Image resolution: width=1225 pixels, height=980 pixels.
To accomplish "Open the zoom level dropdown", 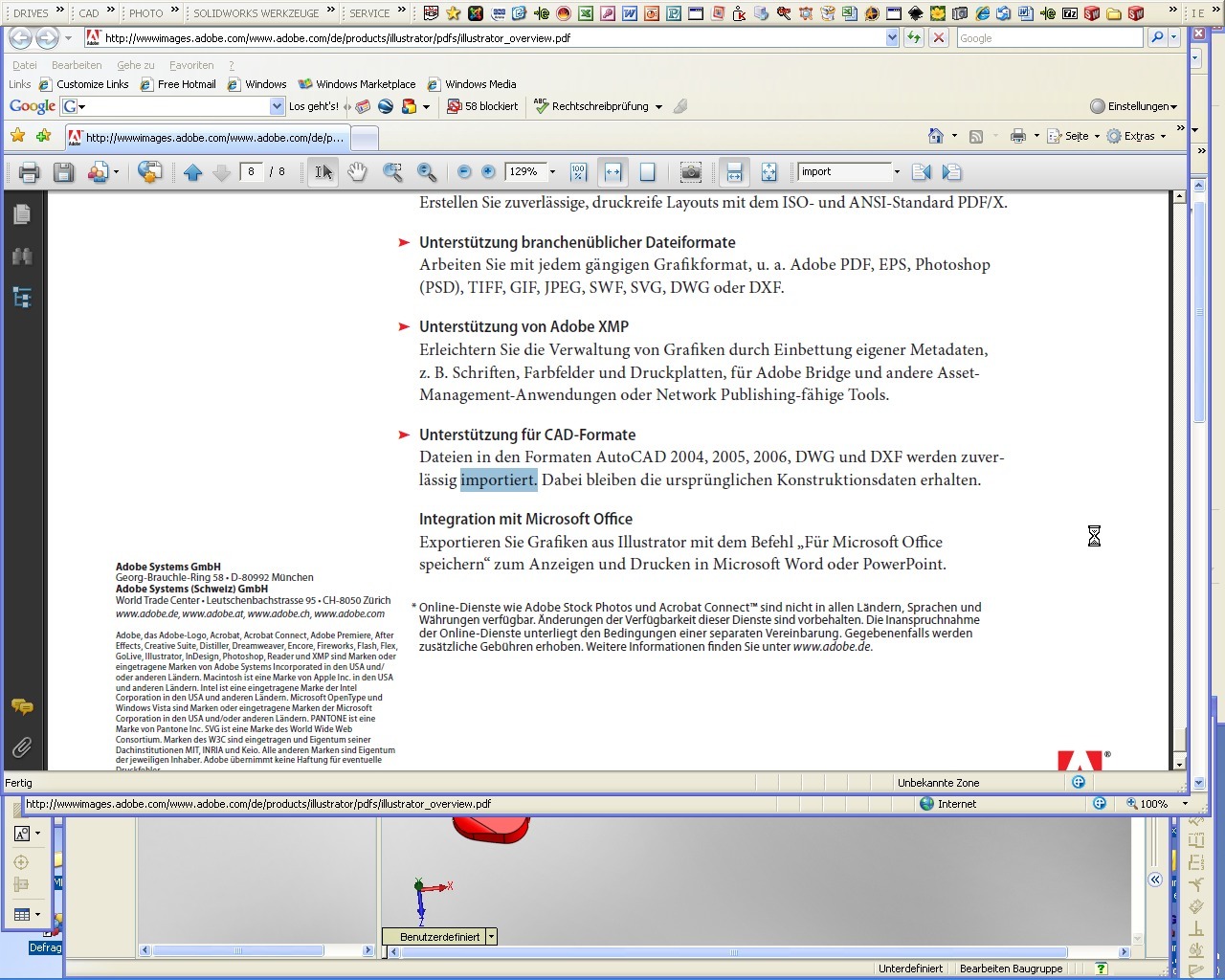I will [552, 172].
